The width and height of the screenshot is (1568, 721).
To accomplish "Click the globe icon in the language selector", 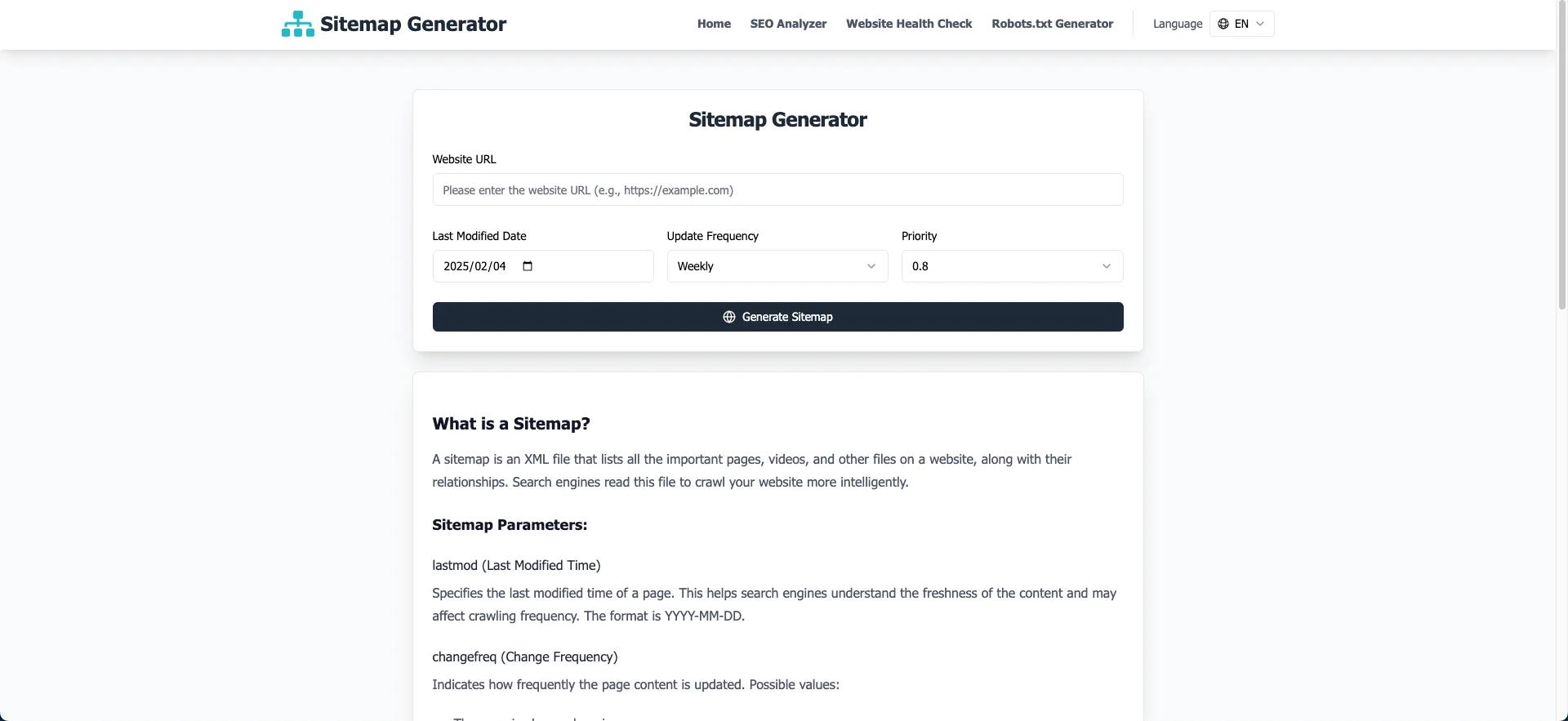I will tap(1223, 24).
